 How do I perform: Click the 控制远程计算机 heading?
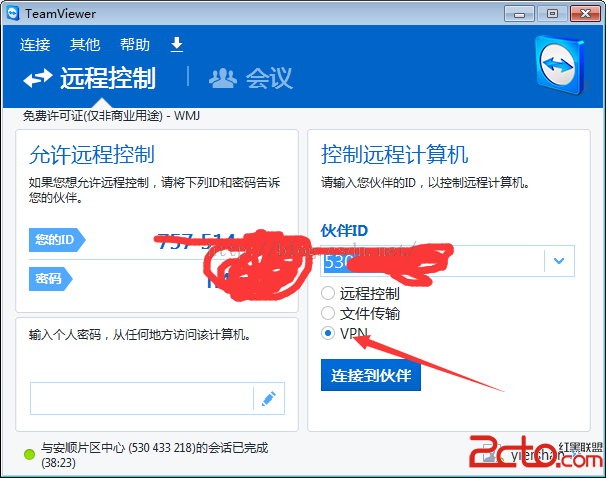tap(395, 155)
